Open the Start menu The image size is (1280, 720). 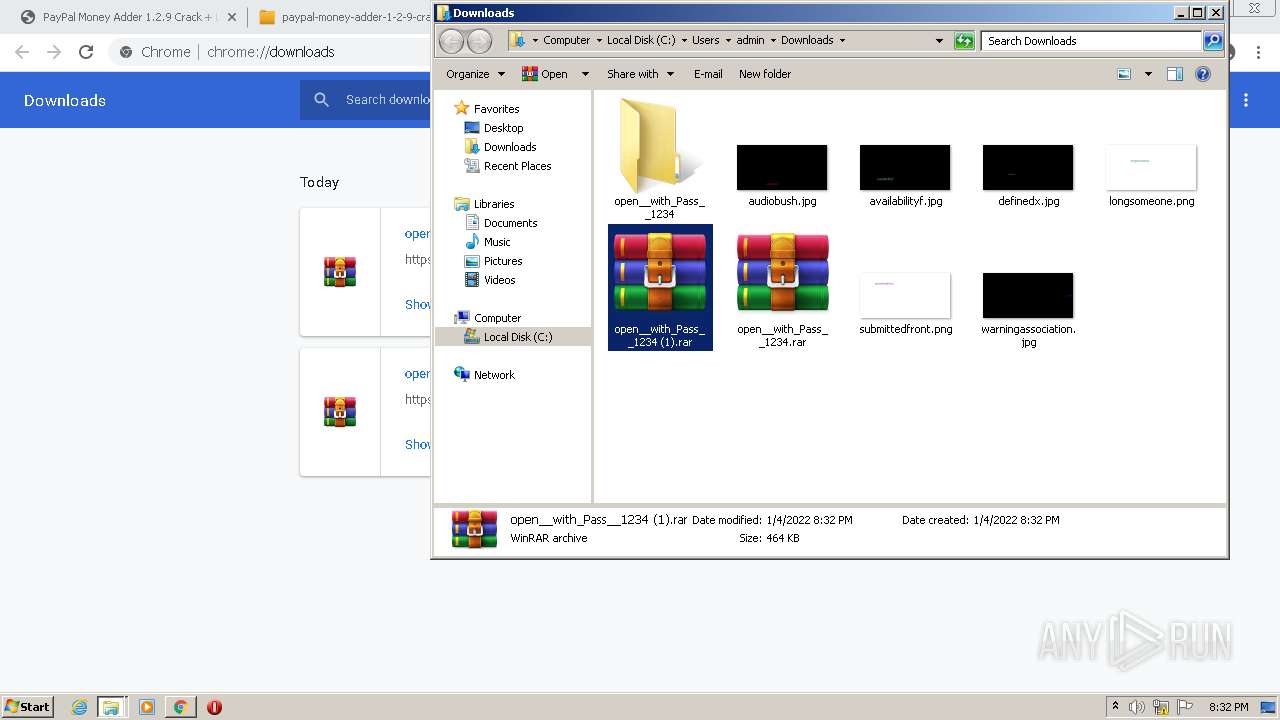[27, 707]
